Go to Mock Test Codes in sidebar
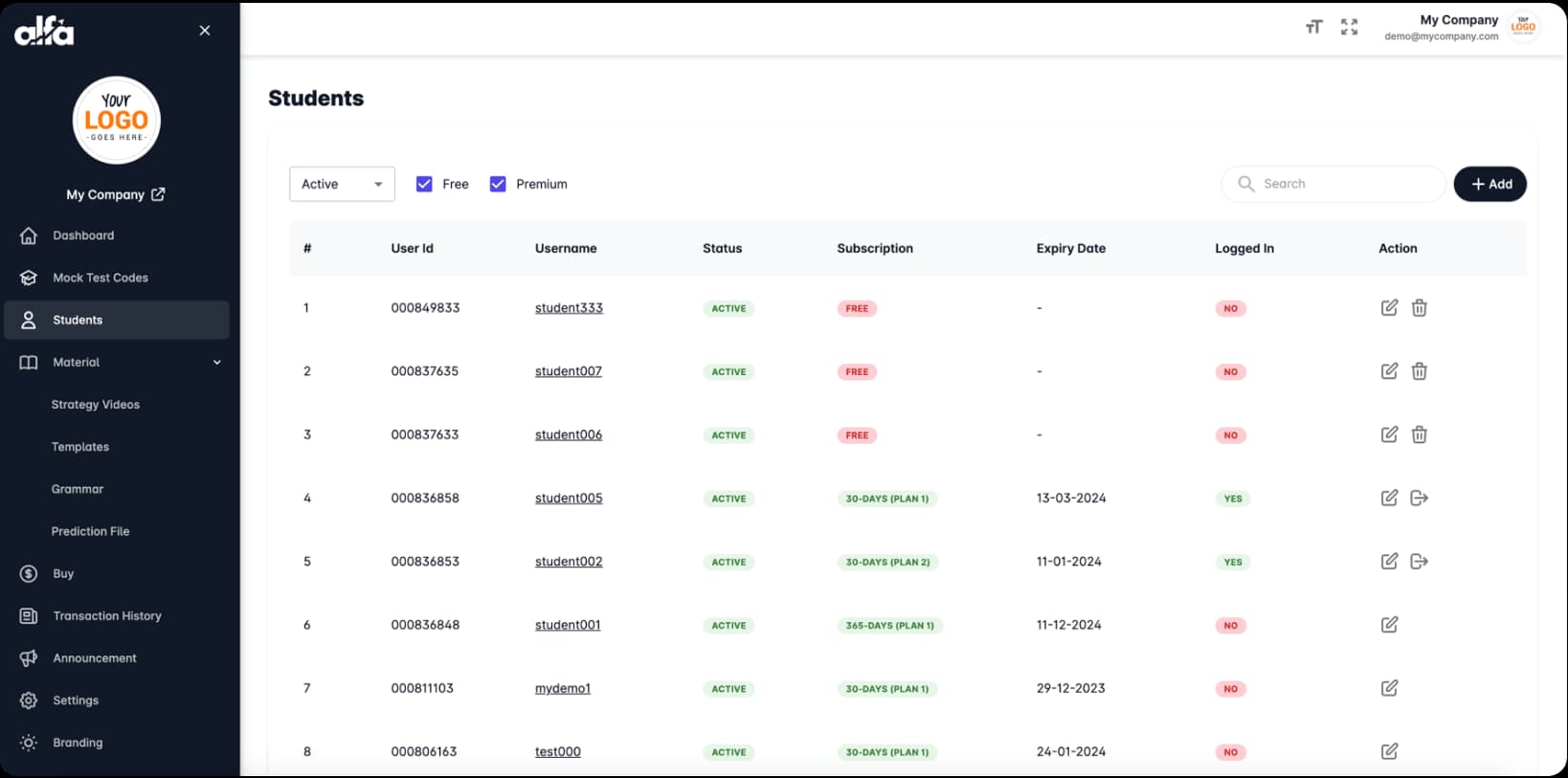 click(101, 278)
